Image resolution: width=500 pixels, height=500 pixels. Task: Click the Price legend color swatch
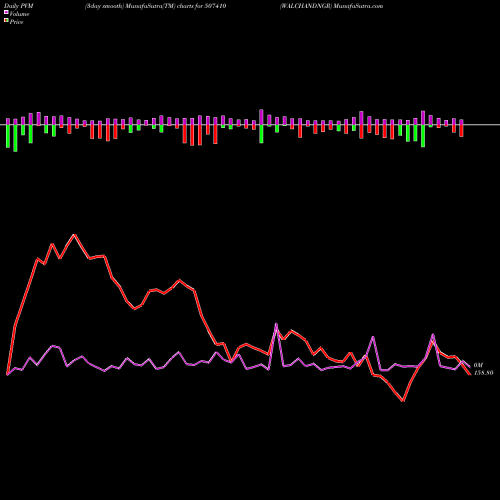[6, 21]
